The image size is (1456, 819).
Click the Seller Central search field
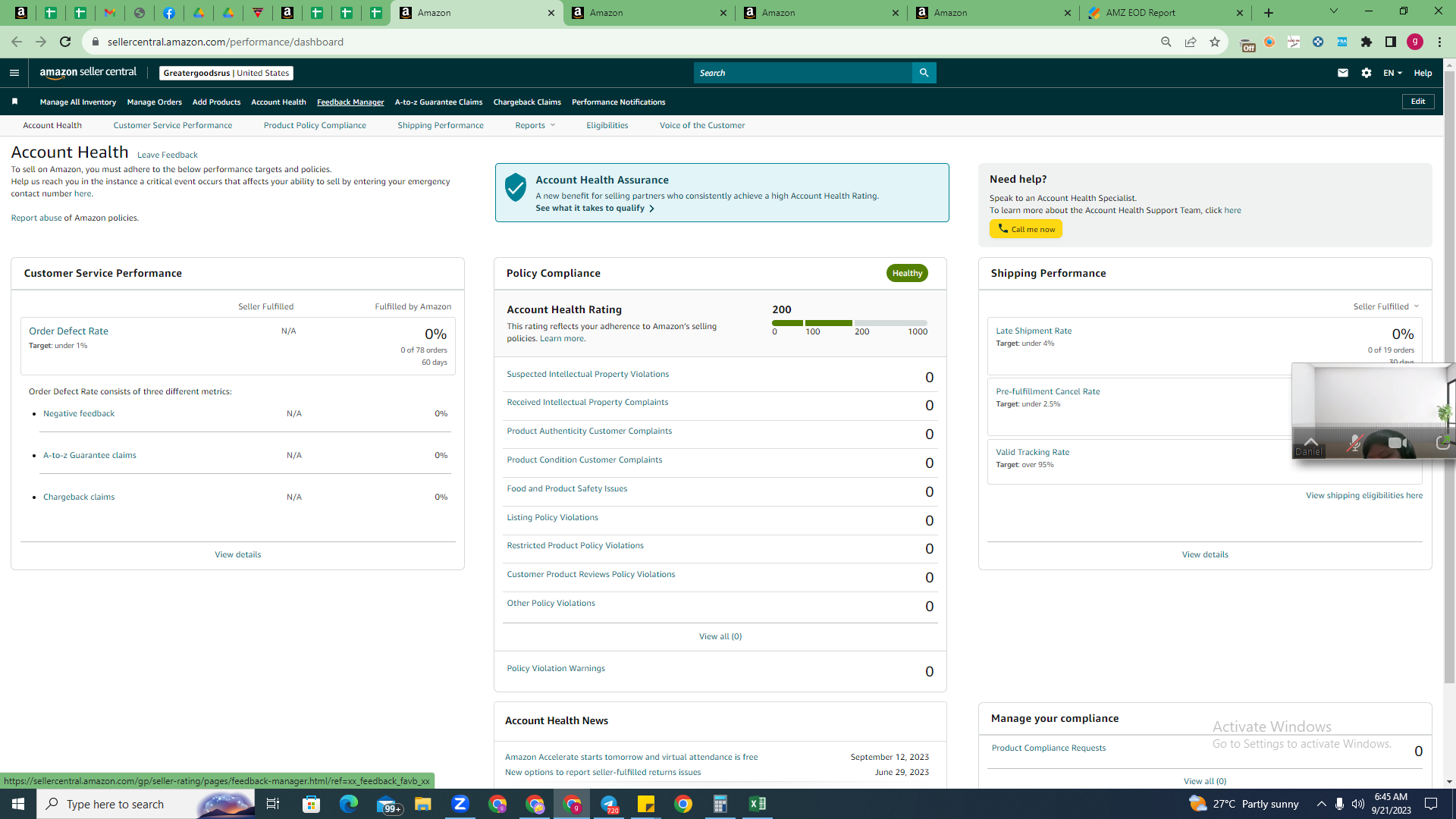coord(803,73)
